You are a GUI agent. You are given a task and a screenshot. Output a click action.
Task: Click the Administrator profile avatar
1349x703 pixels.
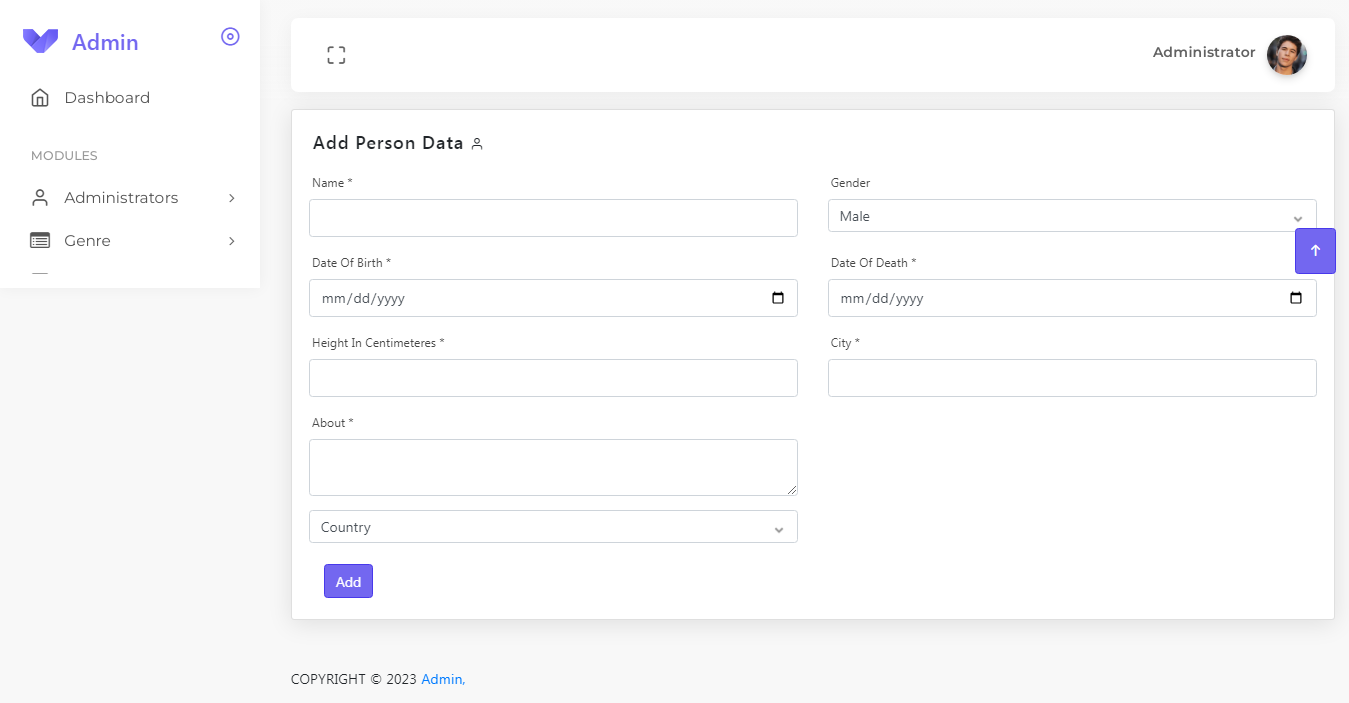(1287, 55)
